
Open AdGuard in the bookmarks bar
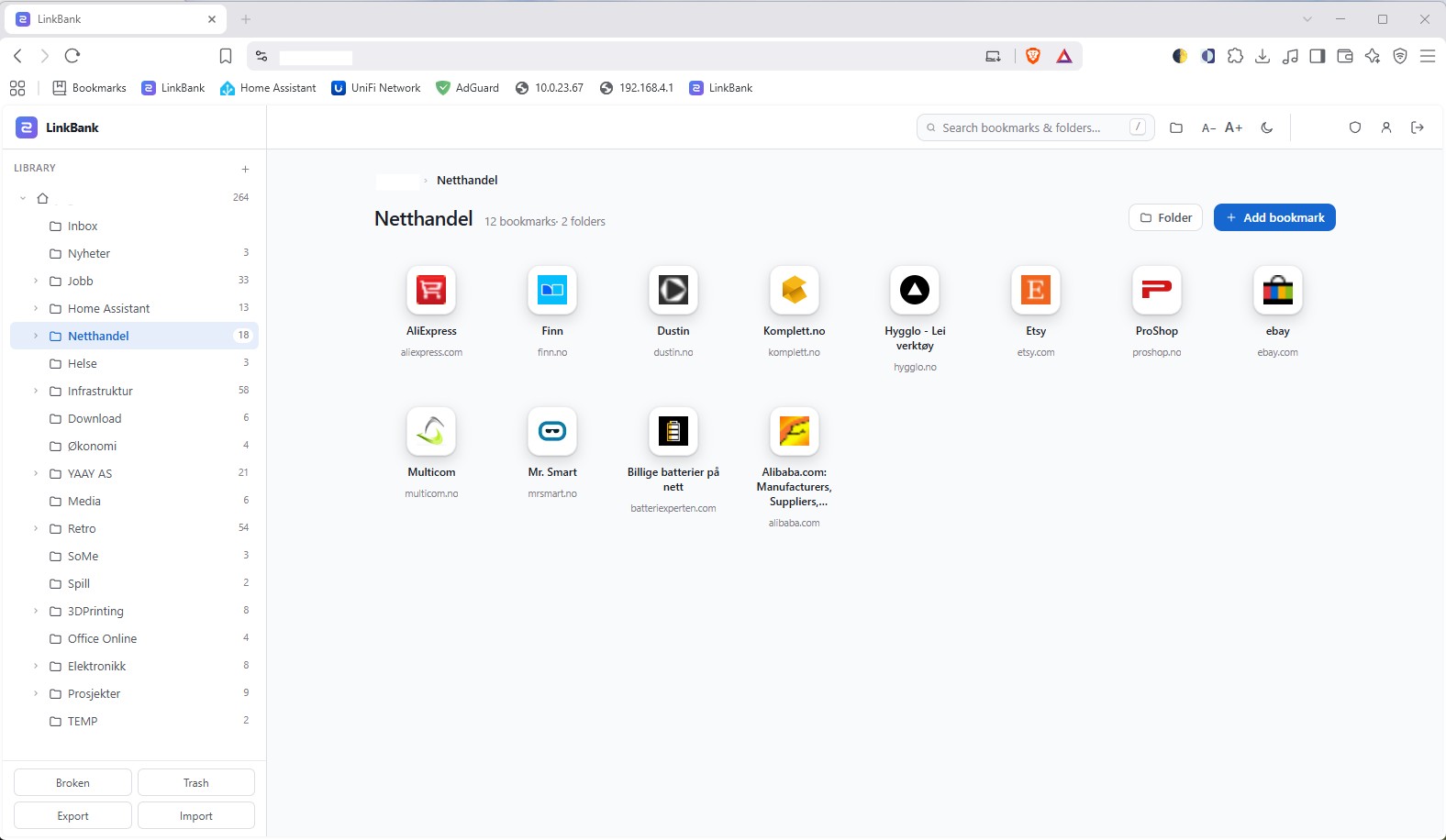click(x=468, y=88)
